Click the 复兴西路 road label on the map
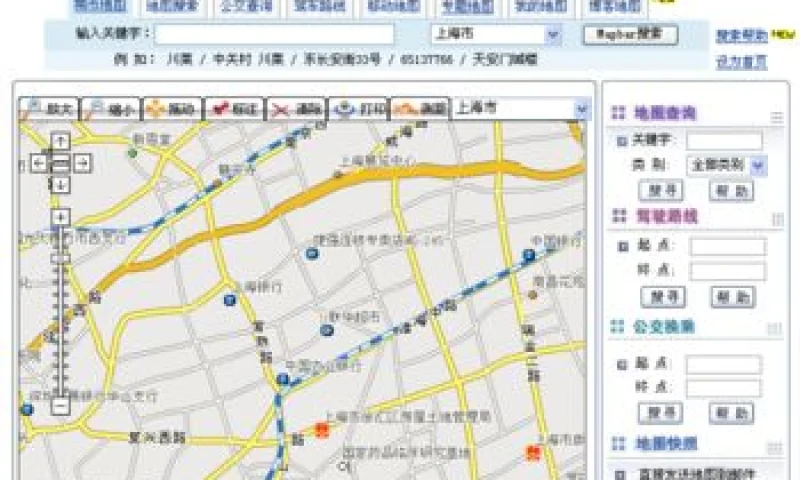 157,437
